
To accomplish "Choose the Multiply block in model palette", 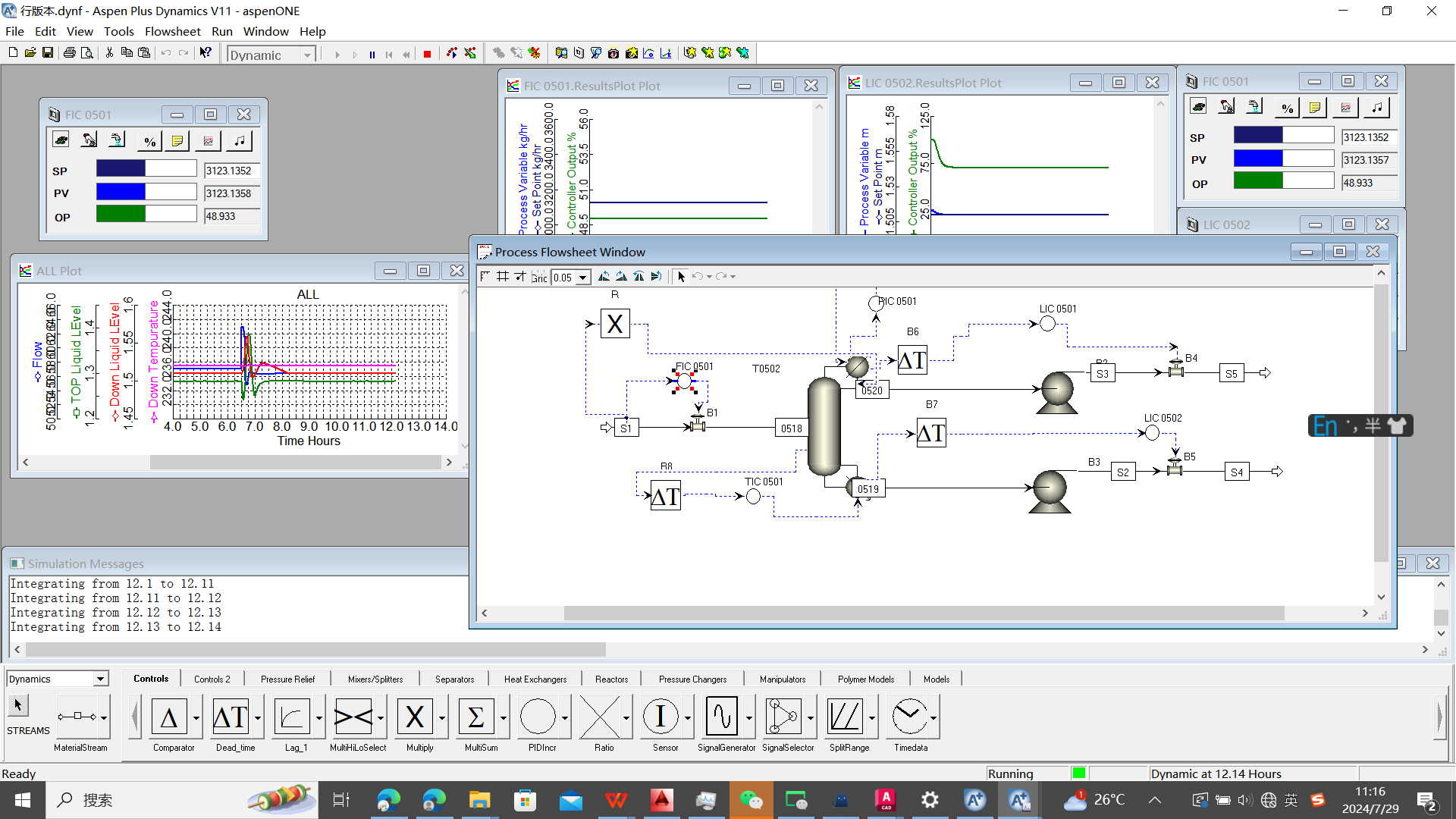I will [x=415, y=717].
